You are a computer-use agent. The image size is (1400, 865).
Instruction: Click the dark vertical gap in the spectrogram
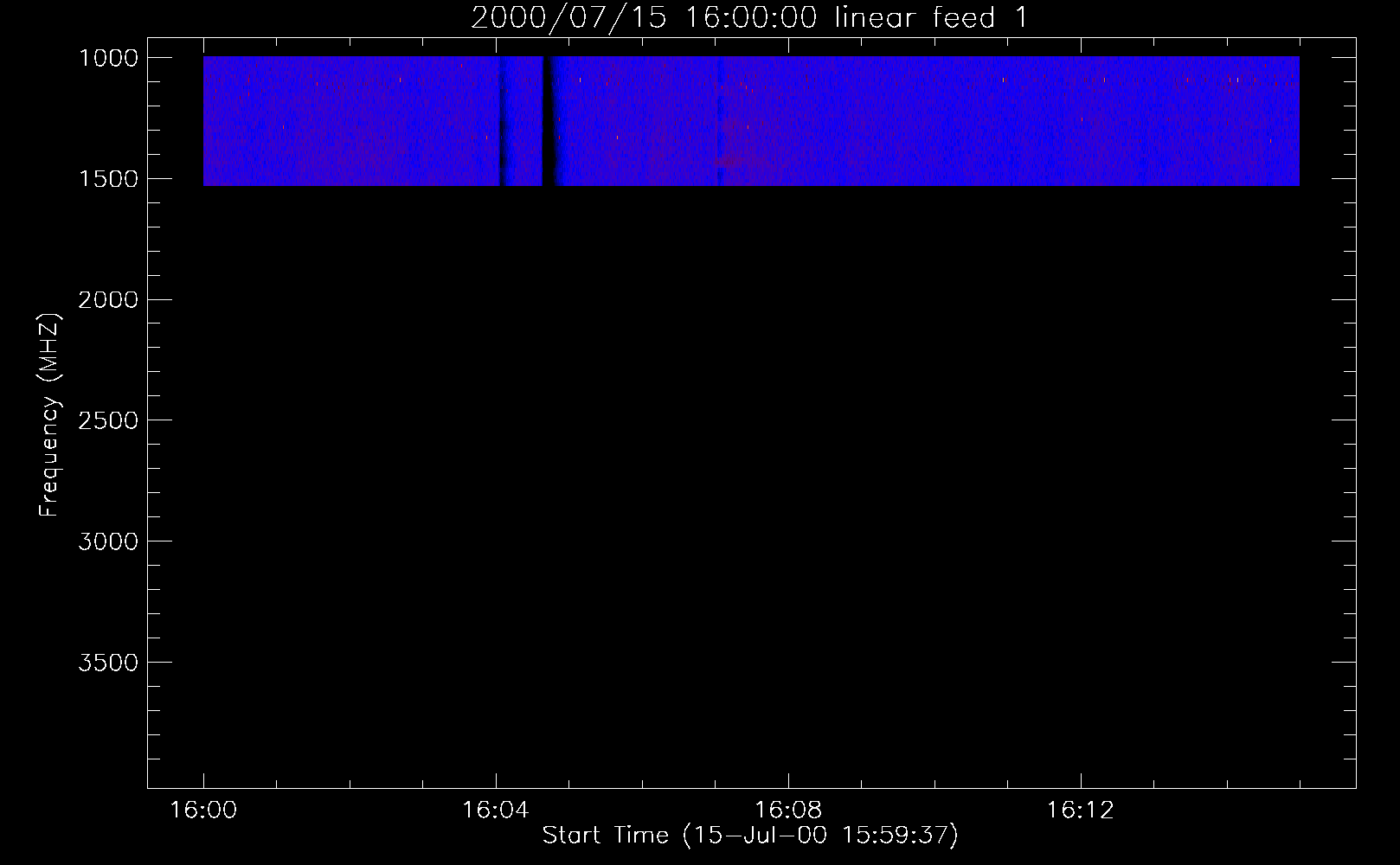[x=548, y=121]
